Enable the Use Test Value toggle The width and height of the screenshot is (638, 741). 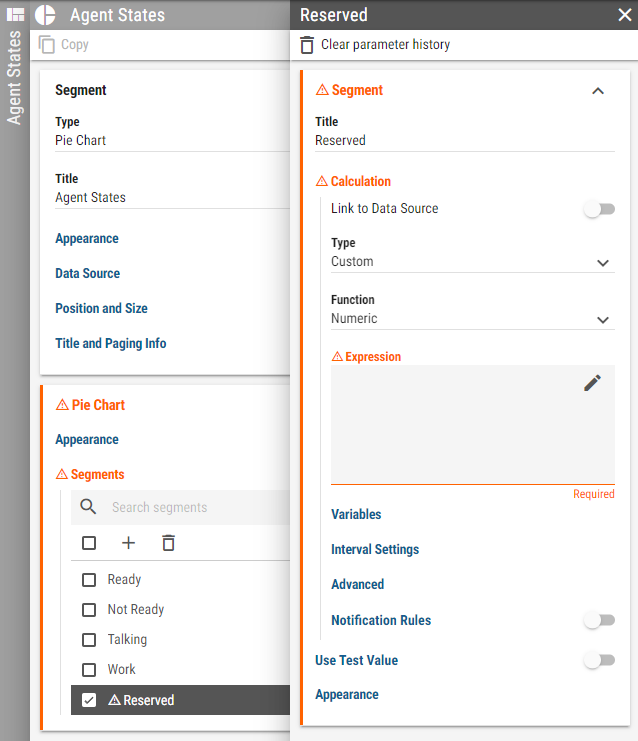click(599, 661)
